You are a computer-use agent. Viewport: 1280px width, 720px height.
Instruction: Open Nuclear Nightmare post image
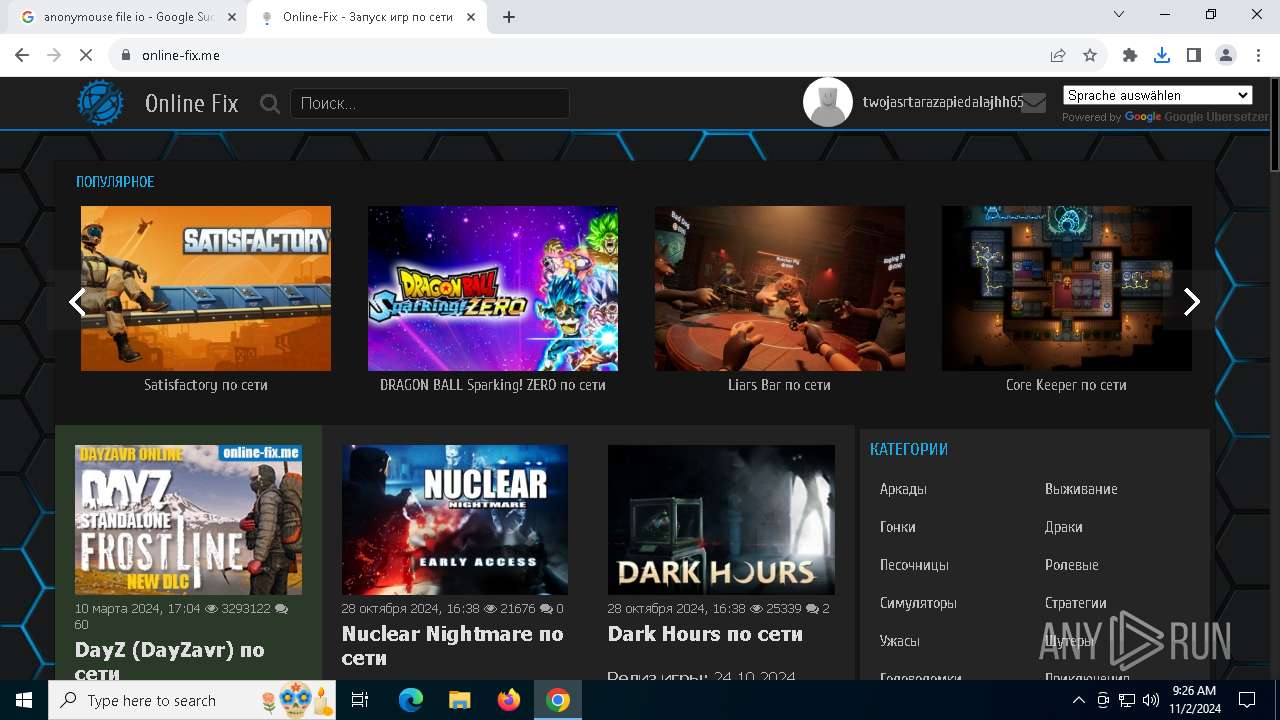point(455,520)
